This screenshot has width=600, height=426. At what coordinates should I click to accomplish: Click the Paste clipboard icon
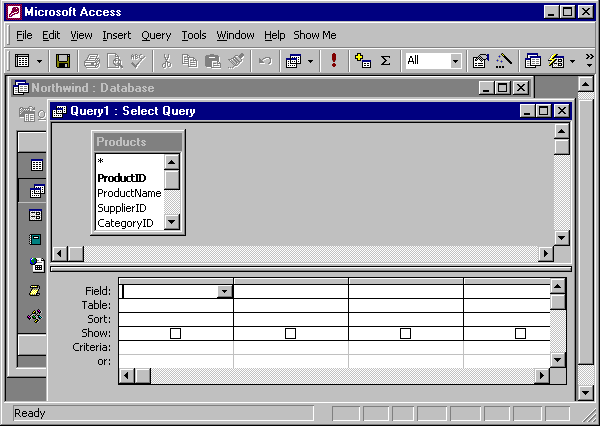[213, 61]
